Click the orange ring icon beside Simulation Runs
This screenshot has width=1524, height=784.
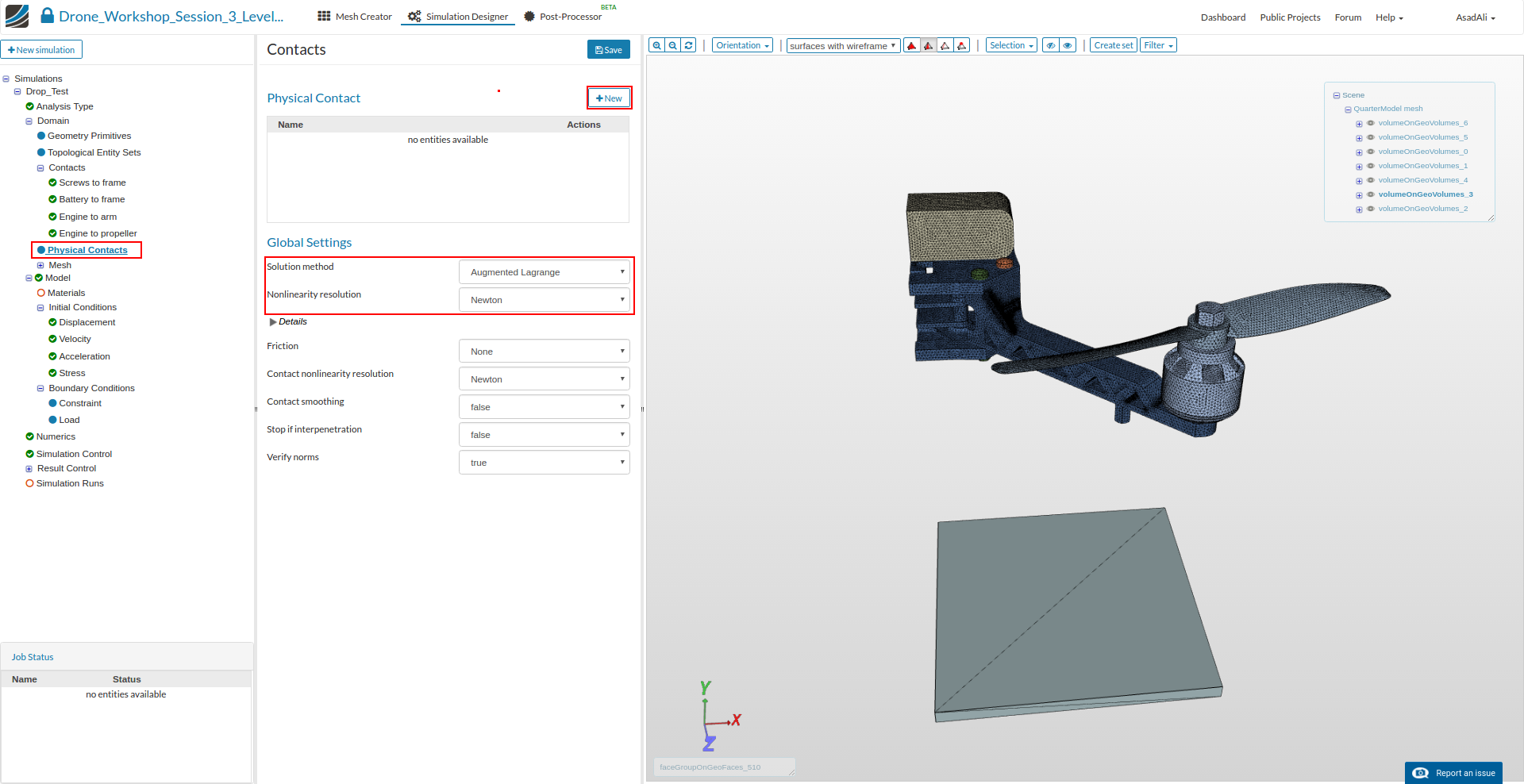point(29,483)
